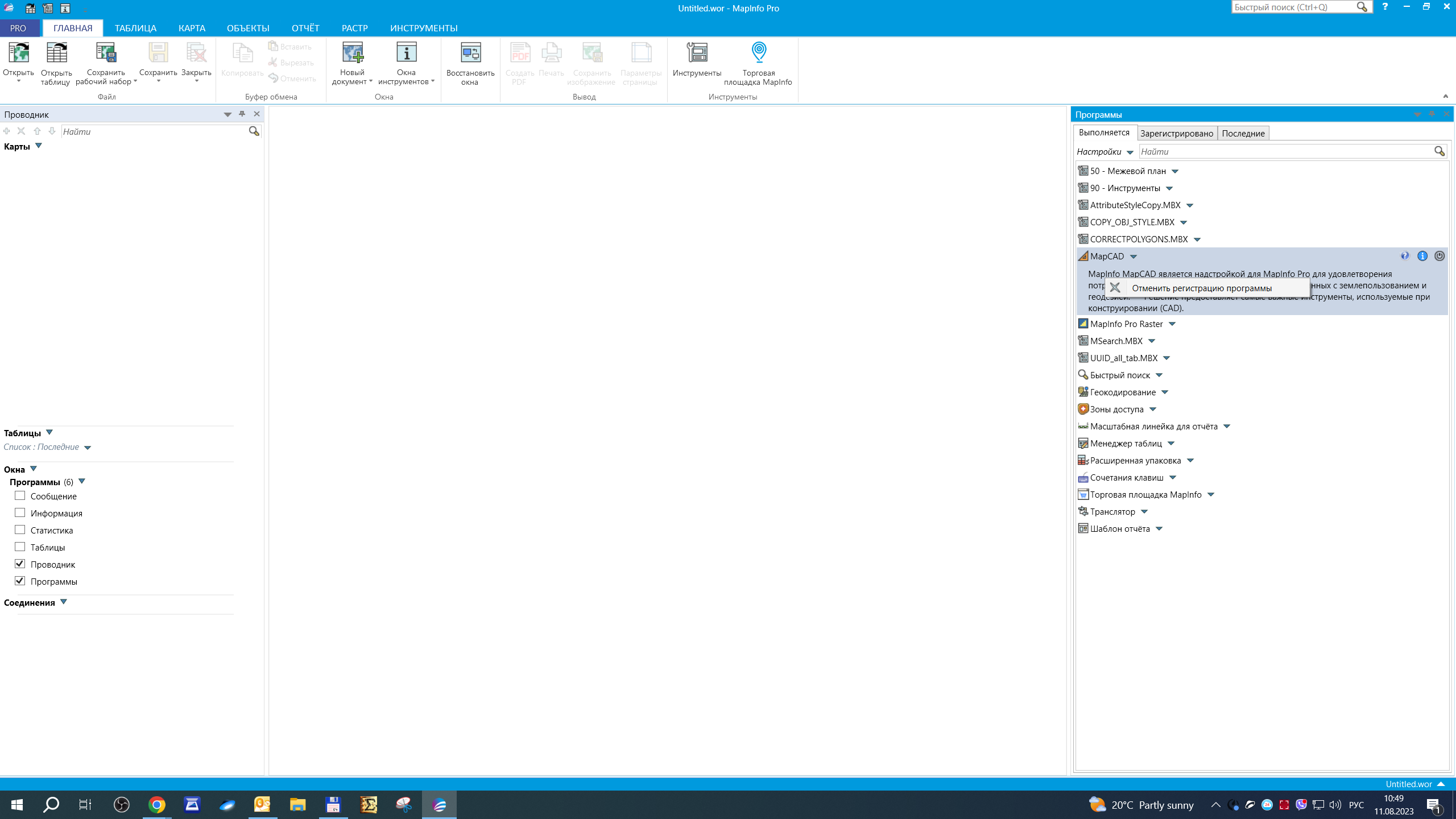The height and width of the screenshot is (819, 1456).
Task: Expand the Геокодирование program dropdown arrow
Action: [1165, 392]
